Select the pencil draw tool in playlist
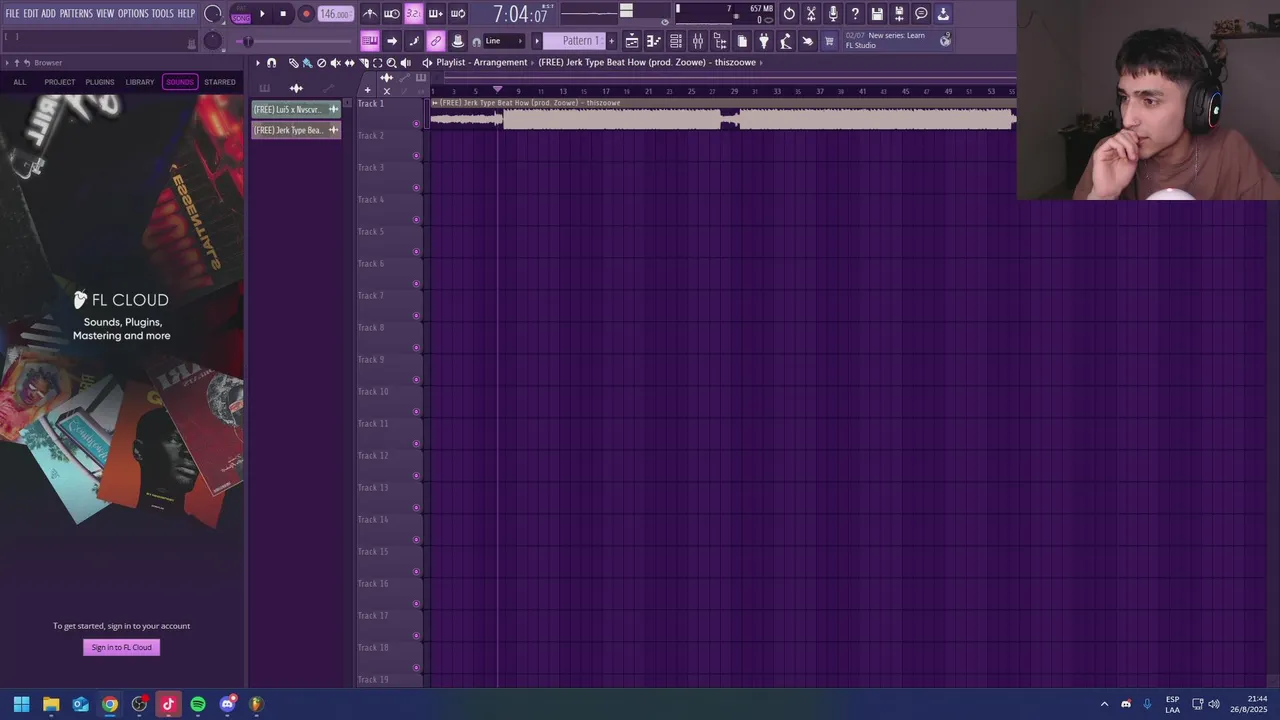The image size is (1280, 720). 293,62
